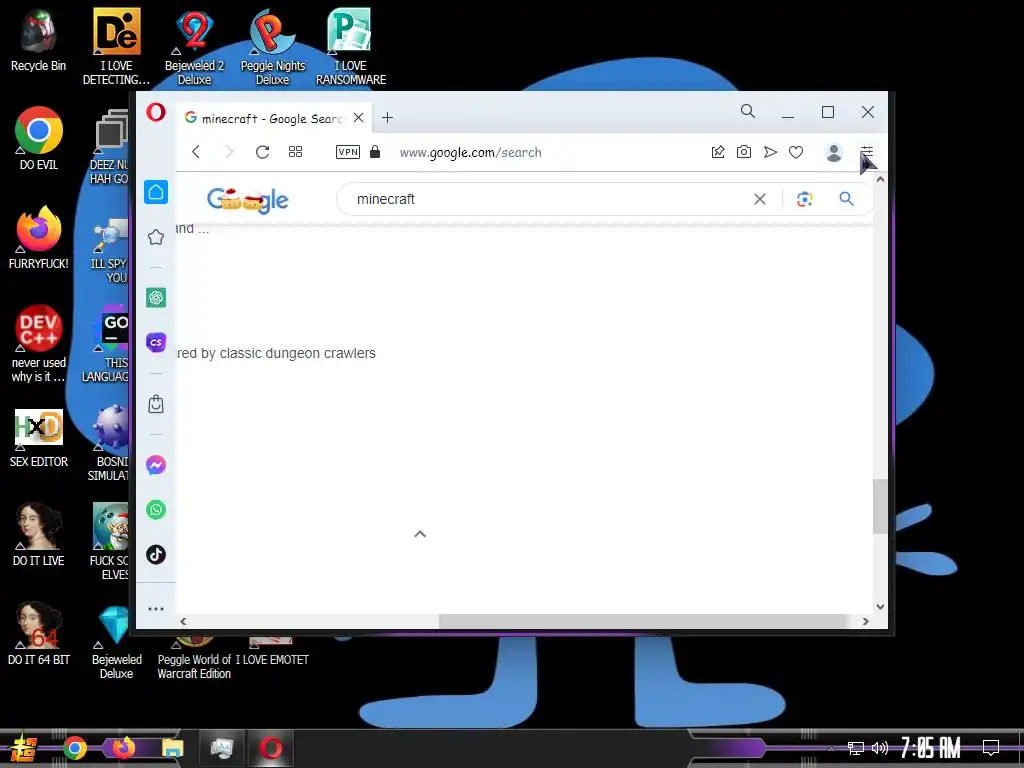Submit search with blue magnifier
Image resolution: width=1024 pixels, height=768 pixels.
coord(846,199)
